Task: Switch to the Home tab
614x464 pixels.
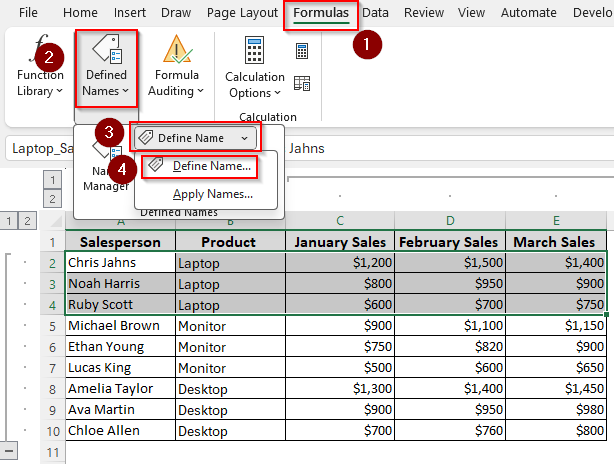Action: (80, 13)
